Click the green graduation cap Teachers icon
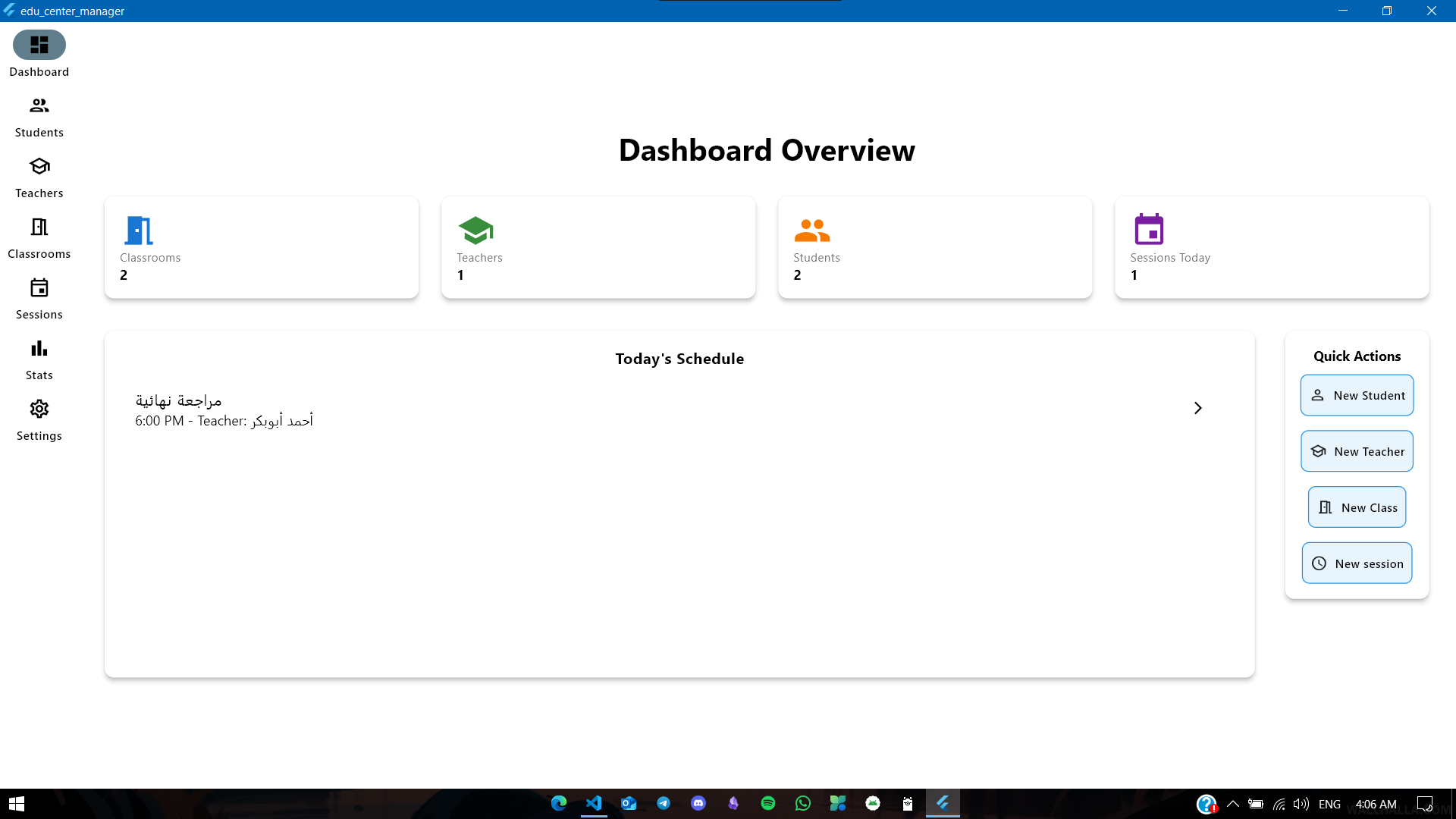This screenshot has height=819, width=1456. (475, 230)
